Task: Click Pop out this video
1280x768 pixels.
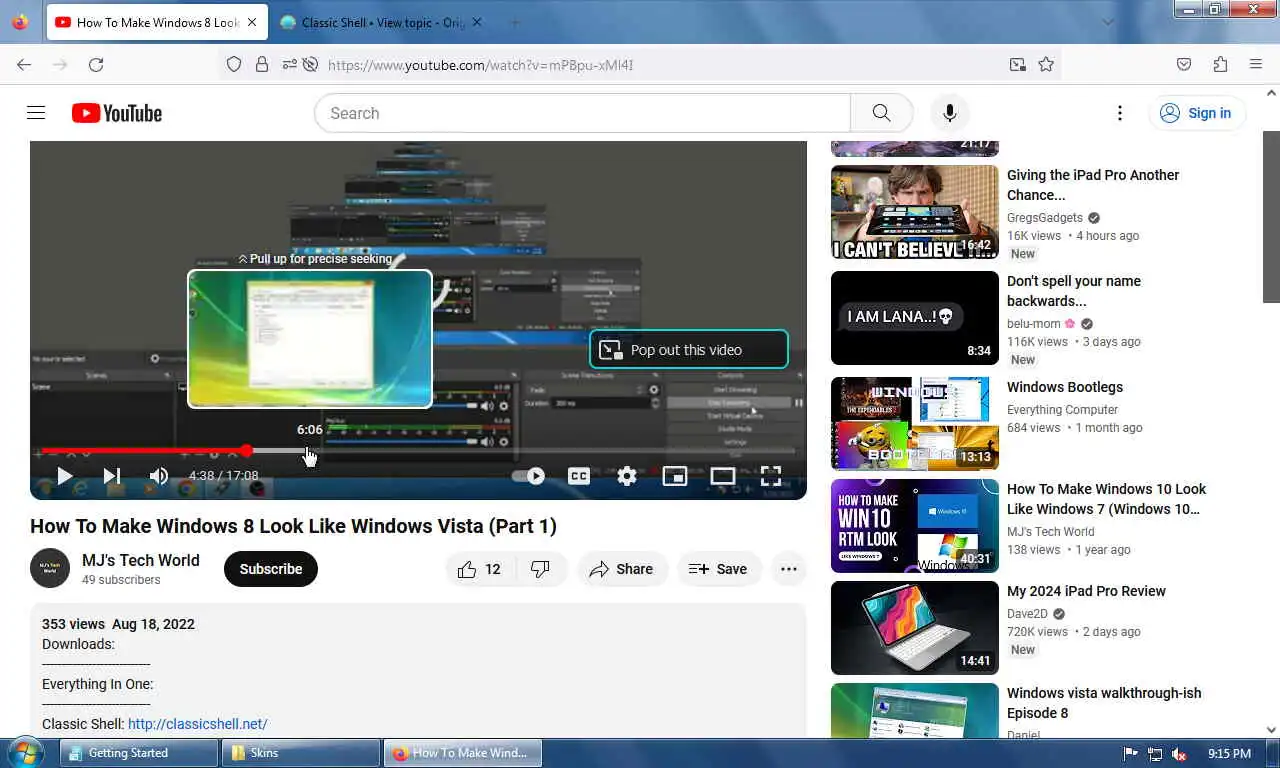Action: pyautogui.click(x=688, y=350)
